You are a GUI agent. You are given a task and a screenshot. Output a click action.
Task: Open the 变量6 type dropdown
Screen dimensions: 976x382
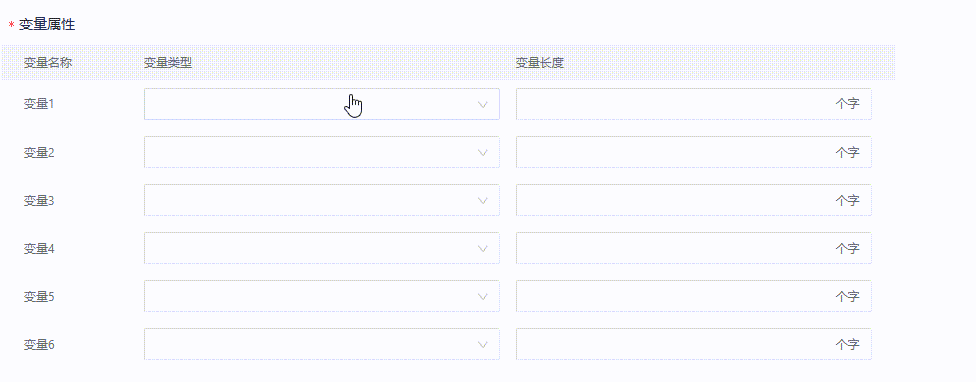[322, 343]
